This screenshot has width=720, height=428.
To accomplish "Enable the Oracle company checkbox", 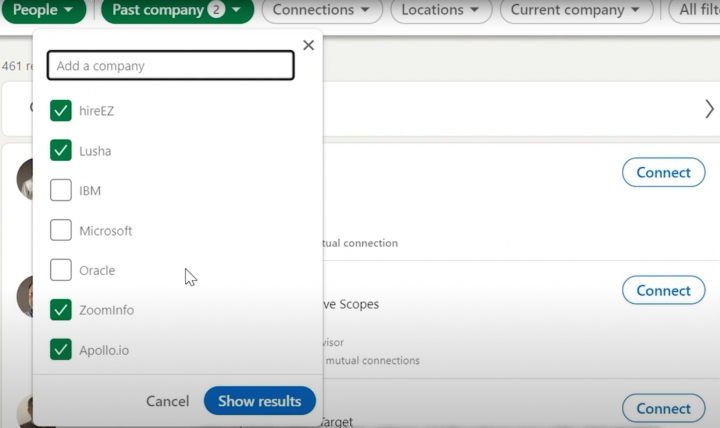I will tap(61, 270).
